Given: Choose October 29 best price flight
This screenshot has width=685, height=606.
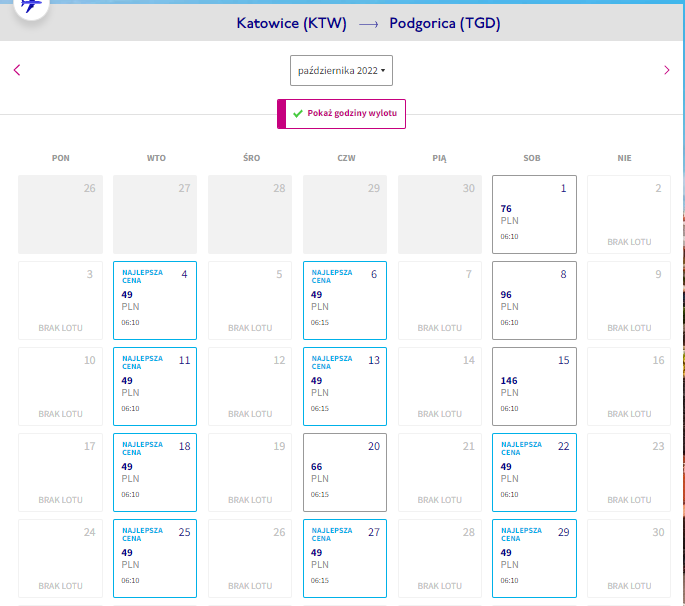Looking at the screenshot, I should pos(534,559).
